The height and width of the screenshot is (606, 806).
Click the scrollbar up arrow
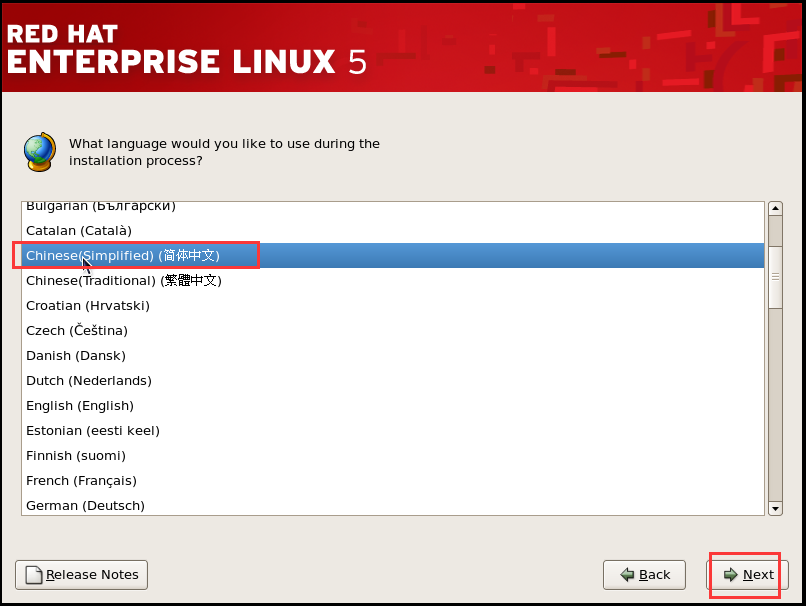point(775,208)
